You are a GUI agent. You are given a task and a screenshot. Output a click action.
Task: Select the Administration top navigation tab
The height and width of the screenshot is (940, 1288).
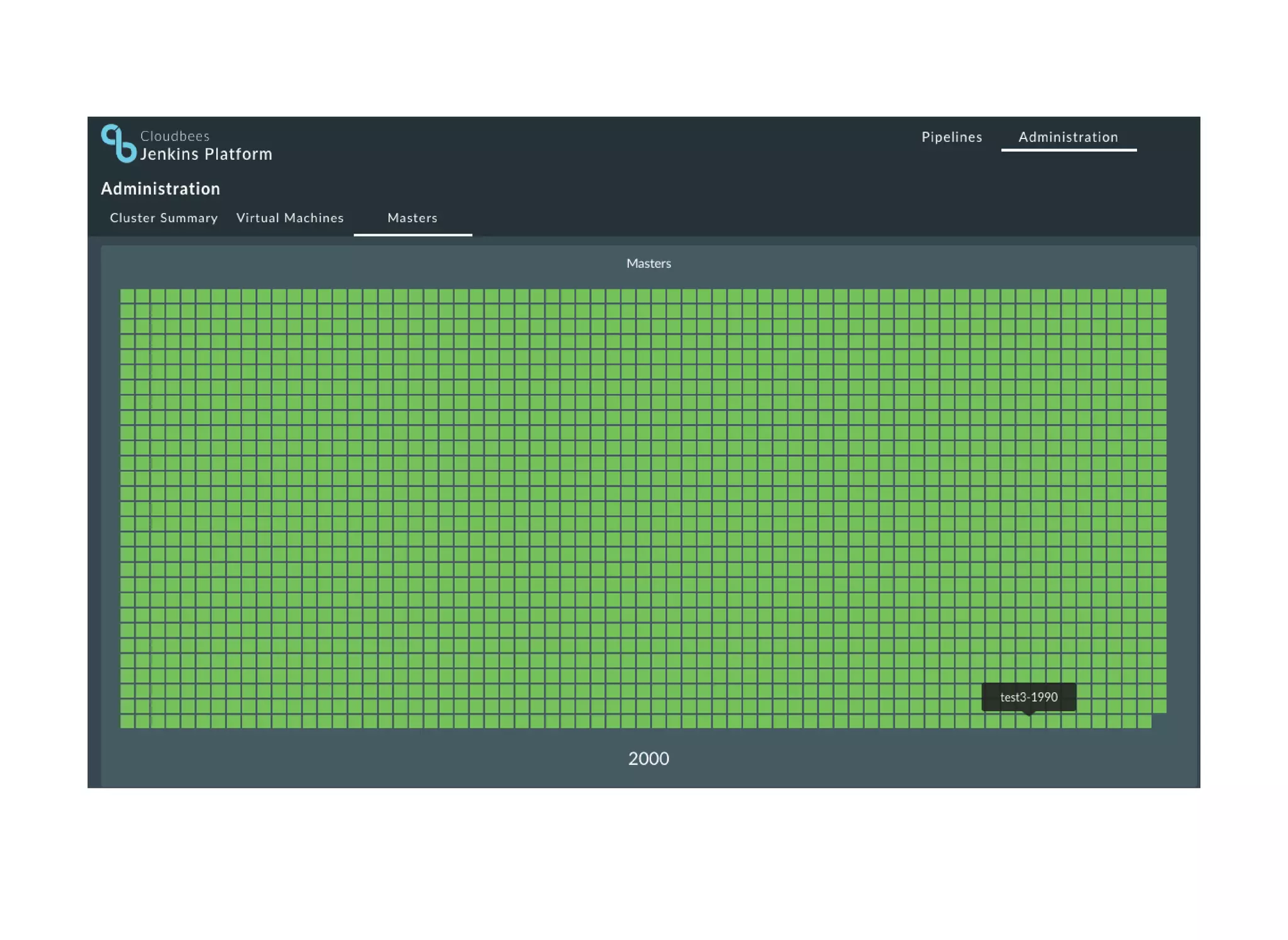click(1068, 137)
